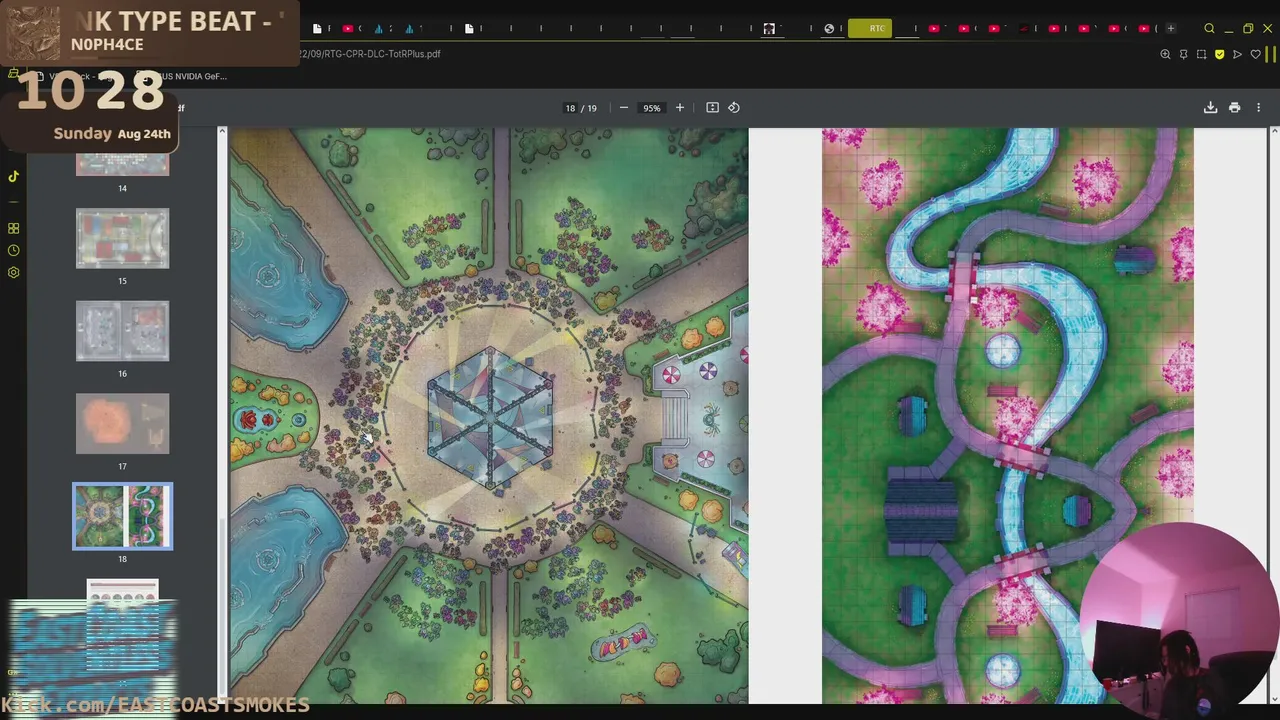
Task: Select page 14 thumbnail
Action: pyautogui.click(x=123, y=165)
